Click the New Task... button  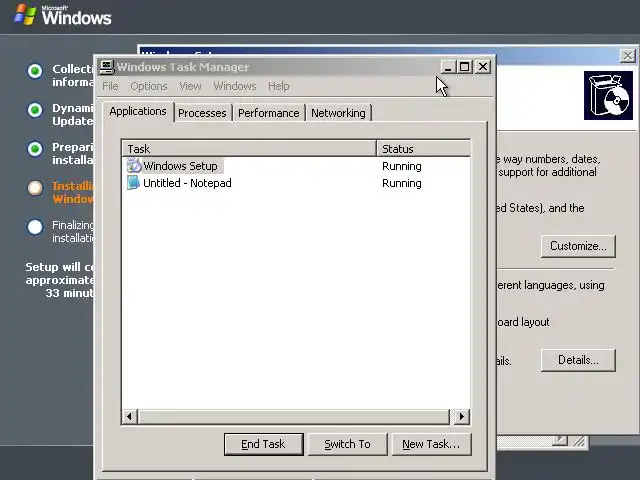tap(431, 444)
